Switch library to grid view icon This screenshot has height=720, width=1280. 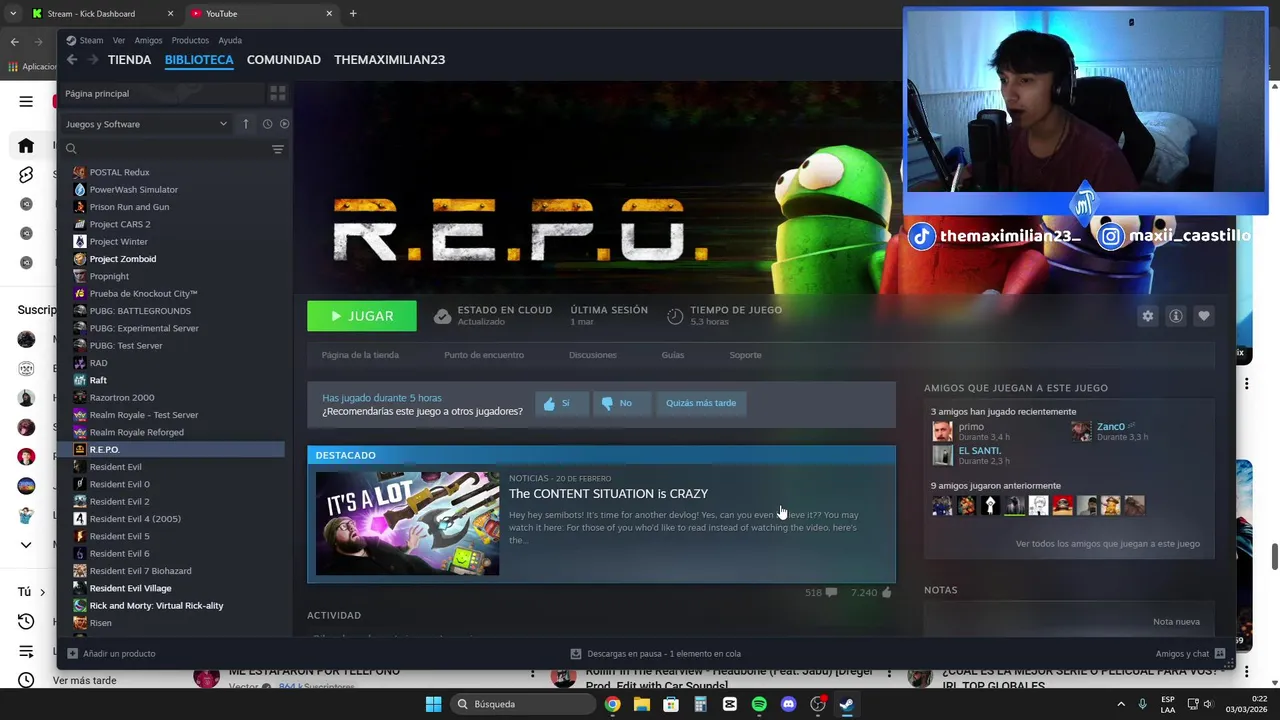pos(278,93)
